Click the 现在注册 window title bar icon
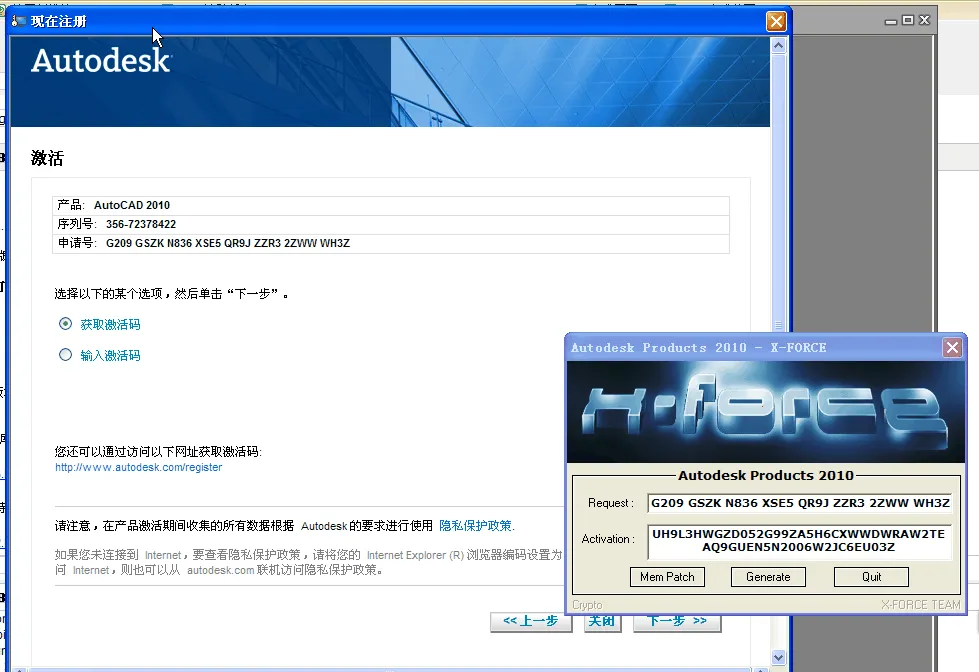The width and height of the screenshot is (979, 672). pos(18,21)
